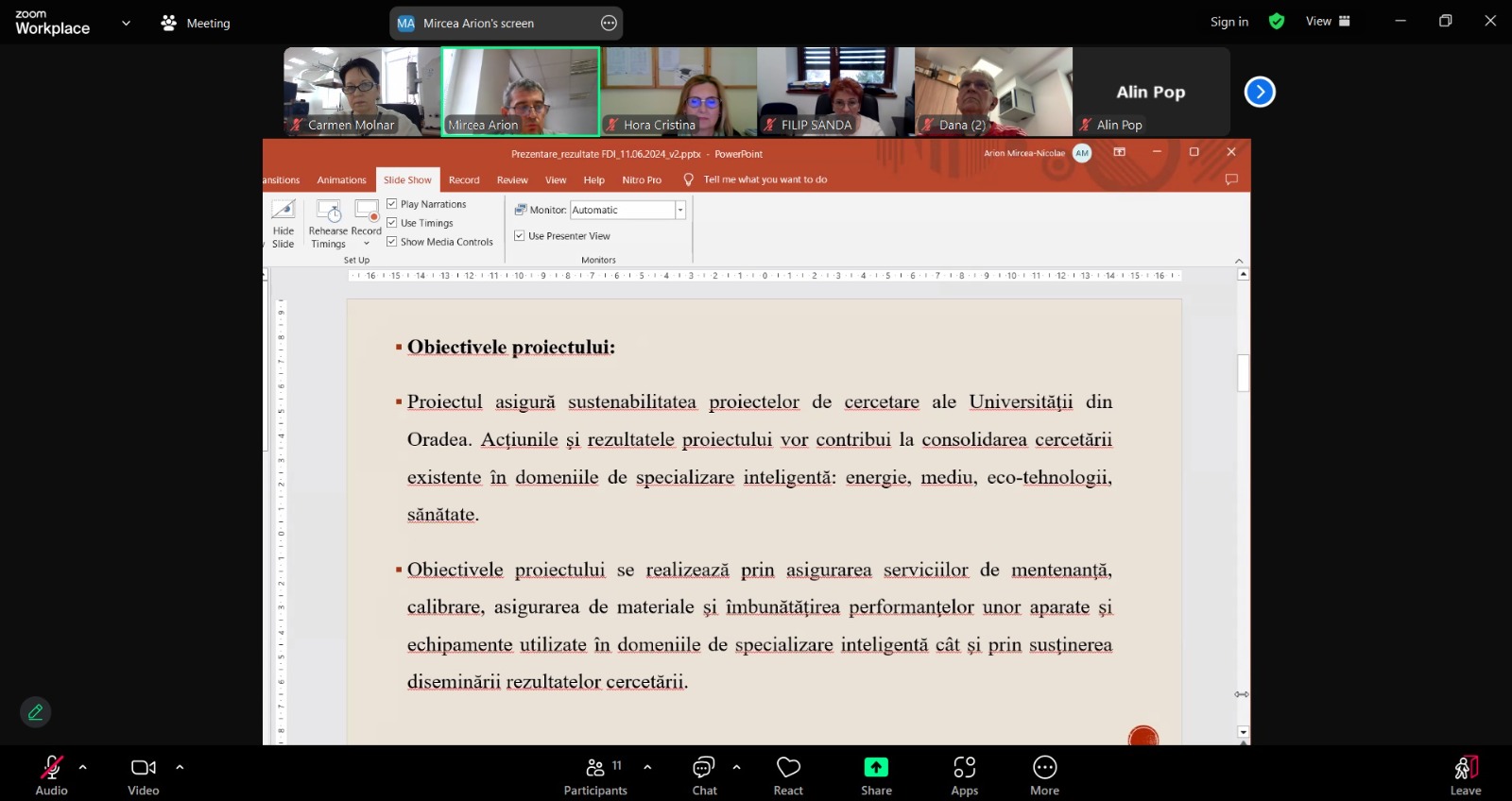Viewport: 1512px width, 801px height.
Task: Open the Review ribbon tab
Action: click(x=512, y=180)
